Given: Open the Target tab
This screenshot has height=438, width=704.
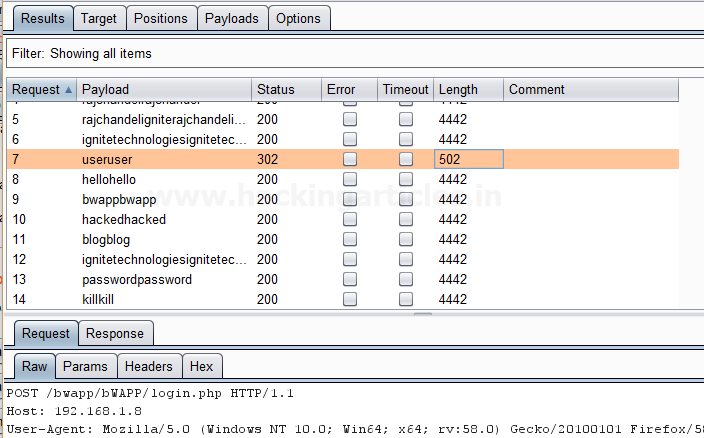Looking at the screenshot, I should pyautogui.click(x=99, y=18).
